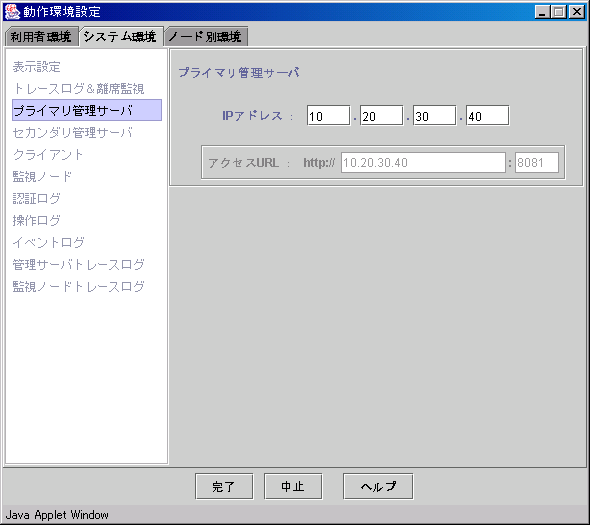Minimize the 動作環境設定 window
The width and height of the screenshot is (590, 525).
coord(542,12)
